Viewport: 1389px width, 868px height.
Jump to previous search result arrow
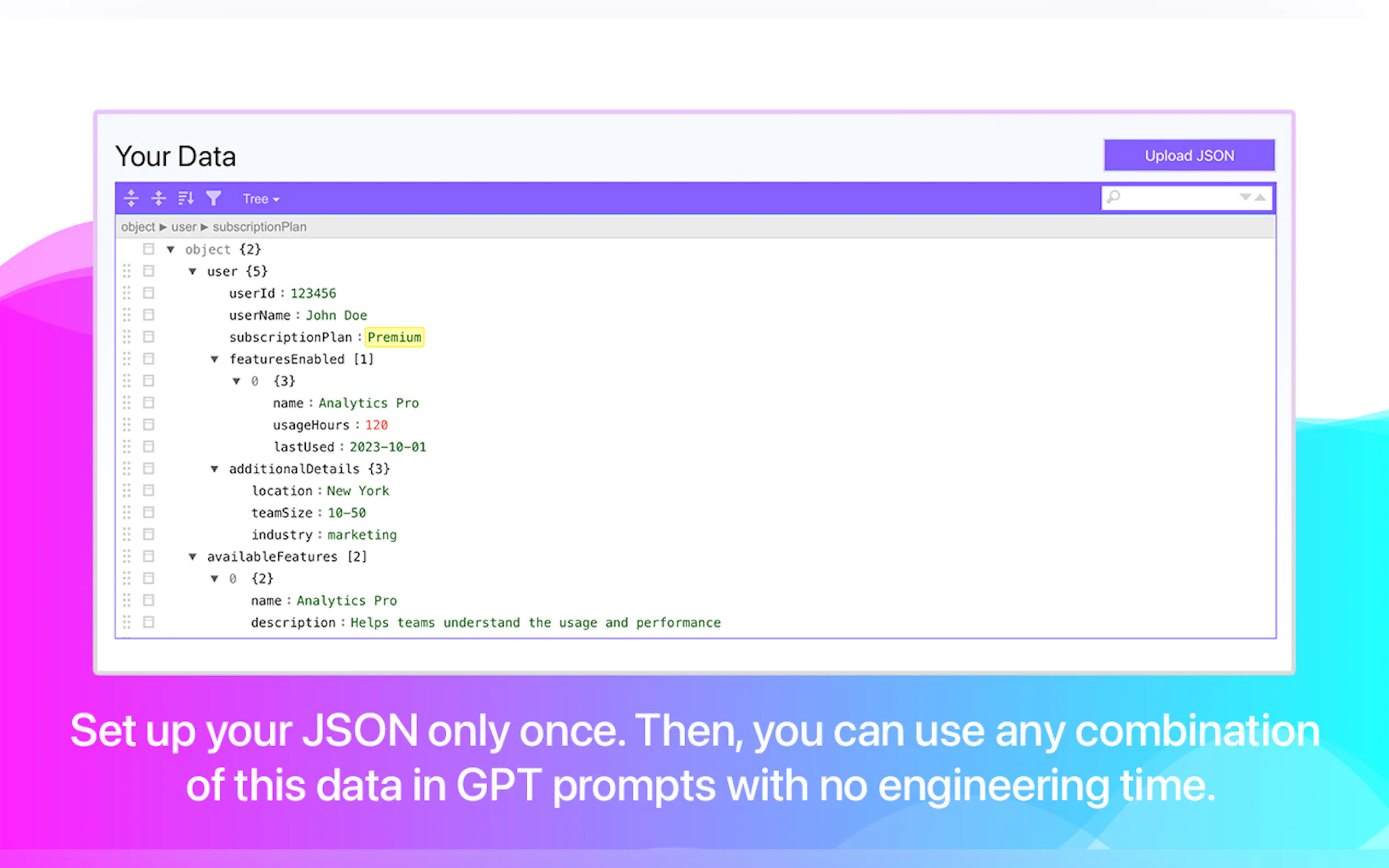coord(1260,197)
